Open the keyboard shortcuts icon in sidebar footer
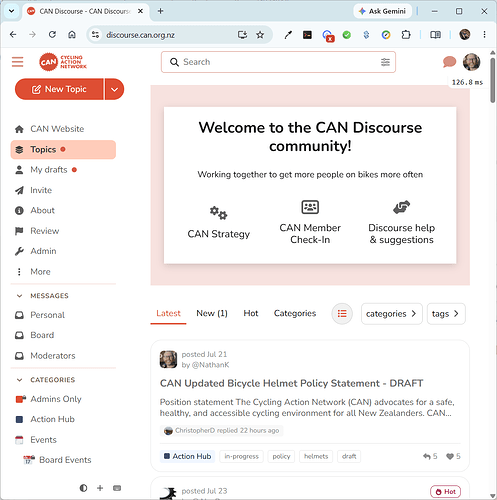Screen dimensions: 497x500 click(x=117, y=488)
